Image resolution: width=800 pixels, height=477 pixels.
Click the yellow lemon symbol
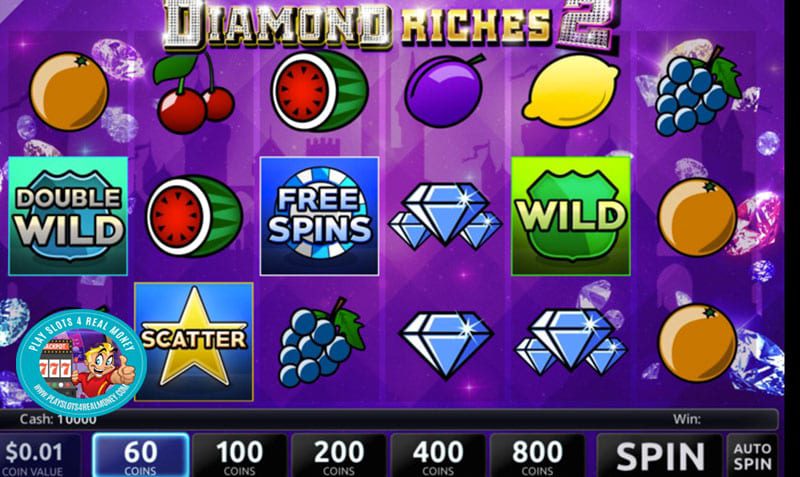pyautogui.click(x=570, y=91)
